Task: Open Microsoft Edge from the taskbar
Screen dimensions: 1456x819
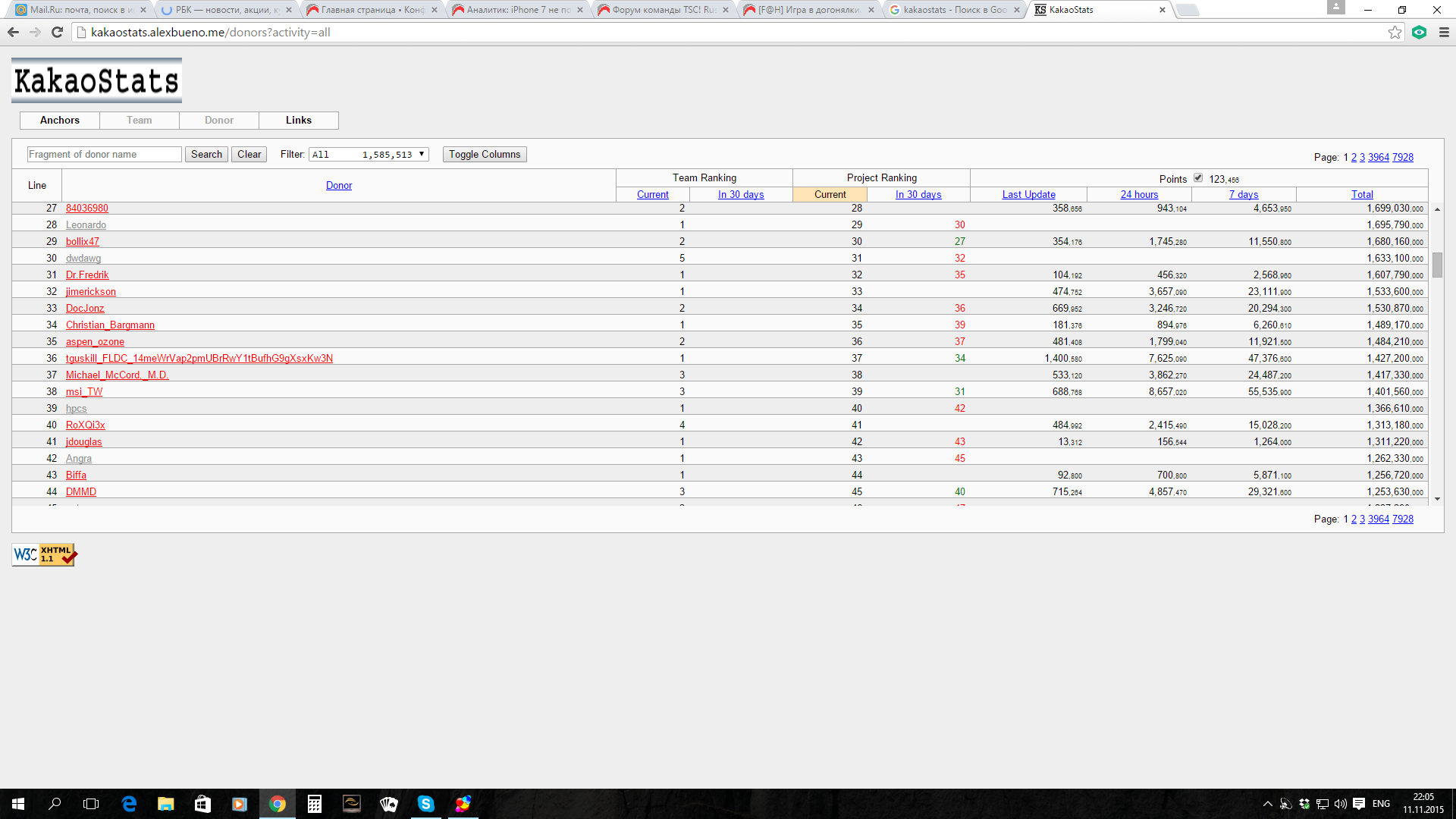Action: (129, 804)
